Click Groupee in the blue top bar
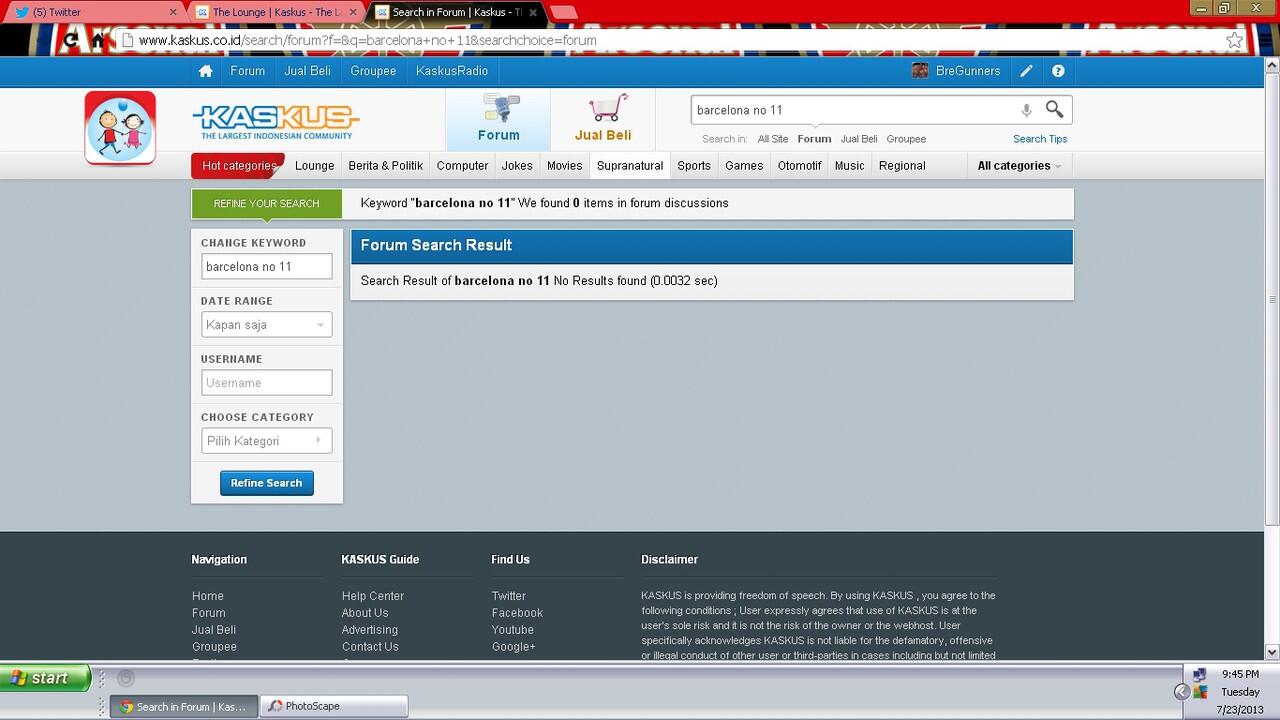Viewport: 1280px width, 720px height. pos(373,71)
